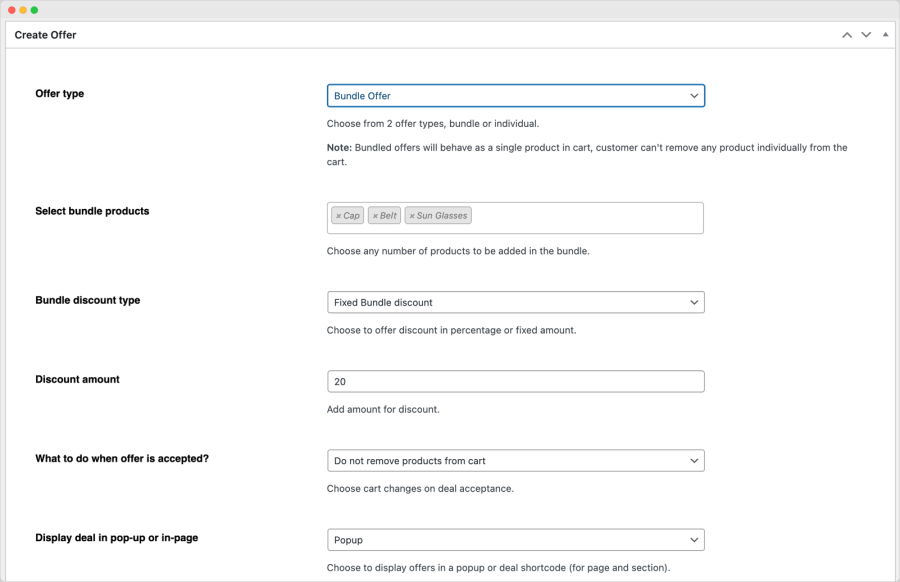900x582 pixels.
Task: Open the Popup display dropdown
Action: click(x=515, y=540)
